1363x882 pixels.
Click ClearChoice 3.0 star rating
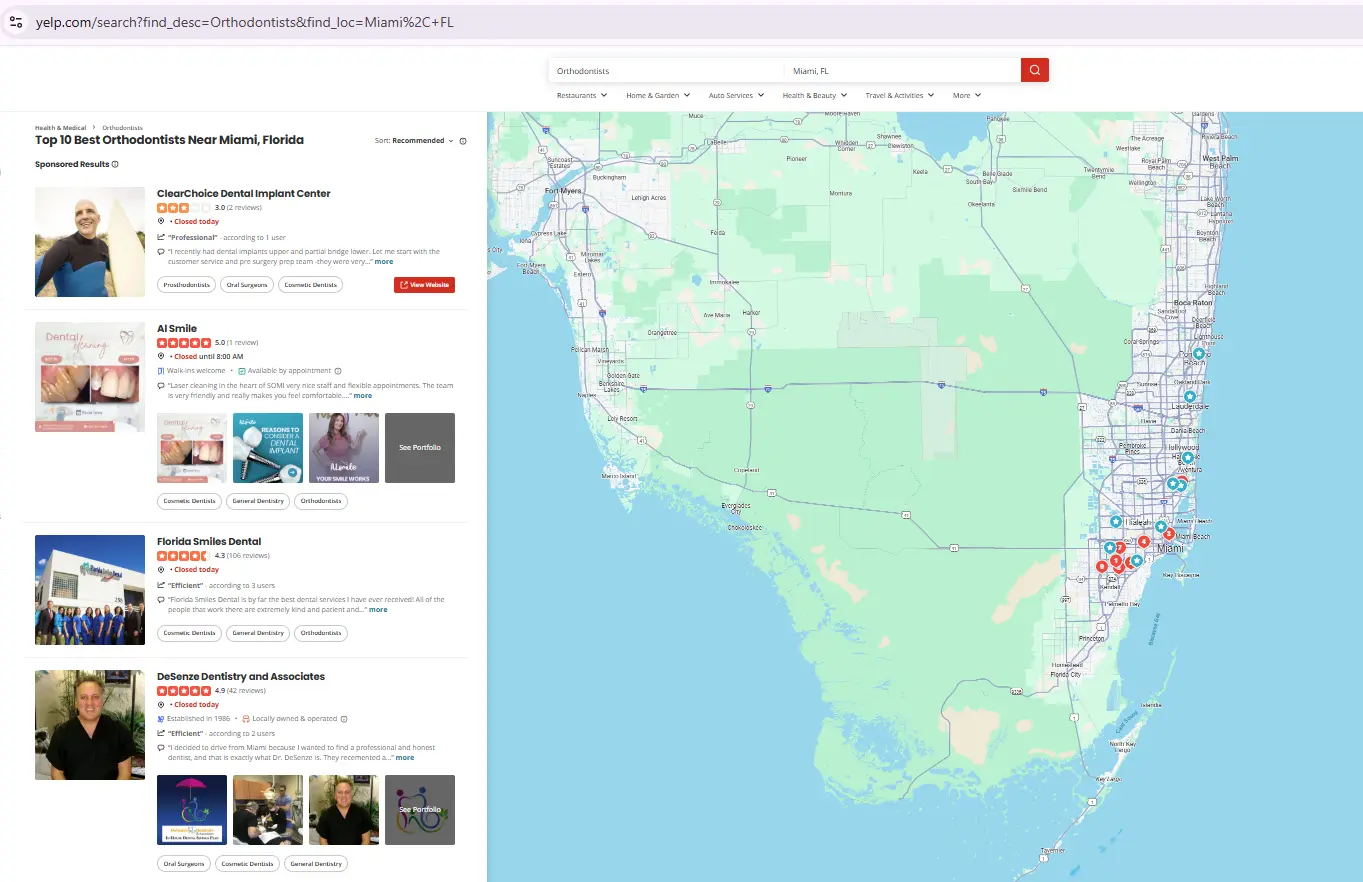click(x=184, y=207)
